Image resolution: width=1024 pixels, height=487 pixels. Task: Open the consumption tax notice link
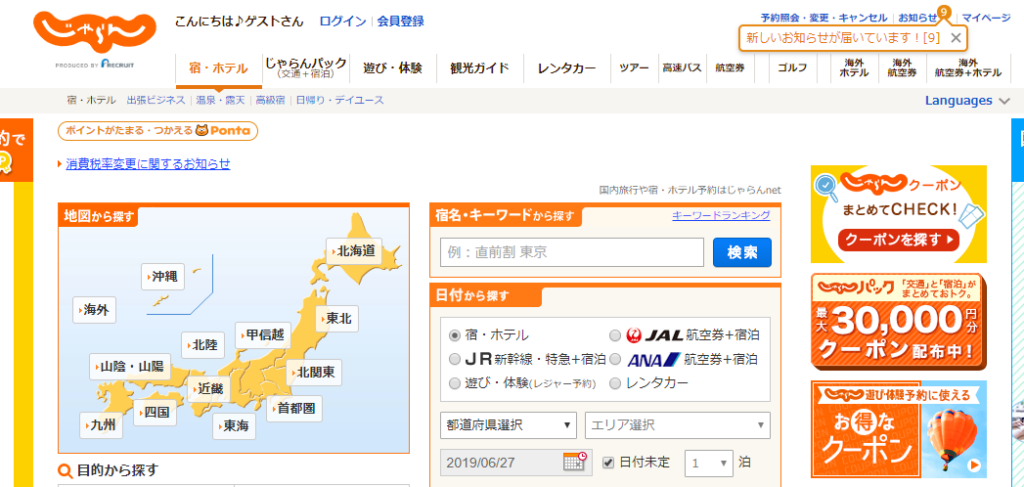click(x=148, y=164)
